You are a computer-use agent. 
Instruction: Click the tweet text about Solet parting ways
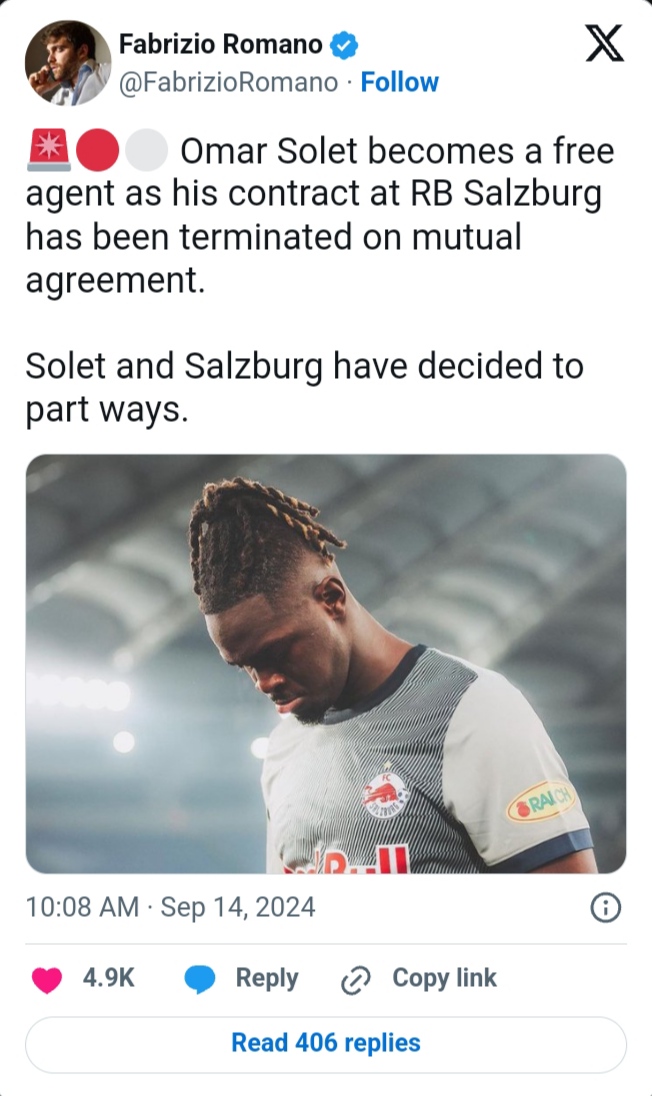point(304,387)
